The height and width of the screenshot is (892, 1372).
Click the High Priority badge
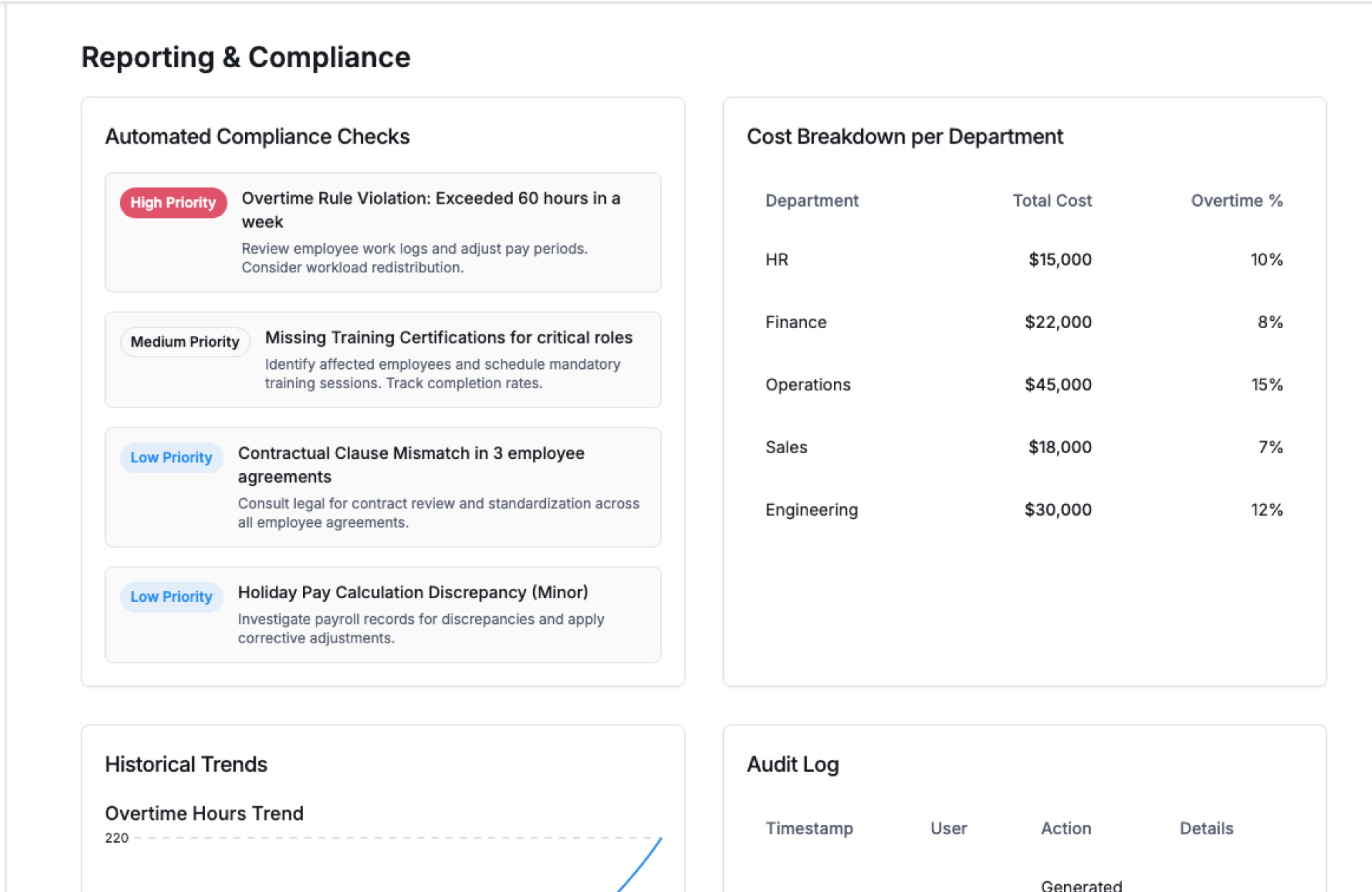[173, 203]
